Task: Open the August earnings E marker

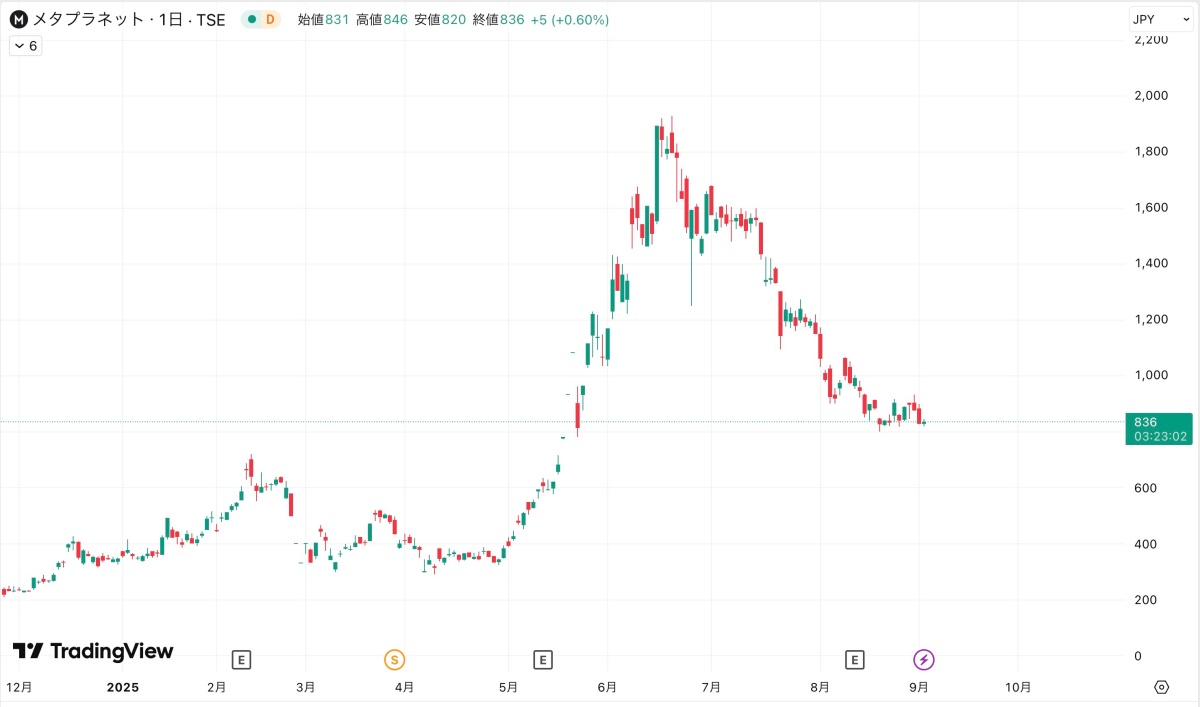Action: pyautogui.click(x=854, y=659)
